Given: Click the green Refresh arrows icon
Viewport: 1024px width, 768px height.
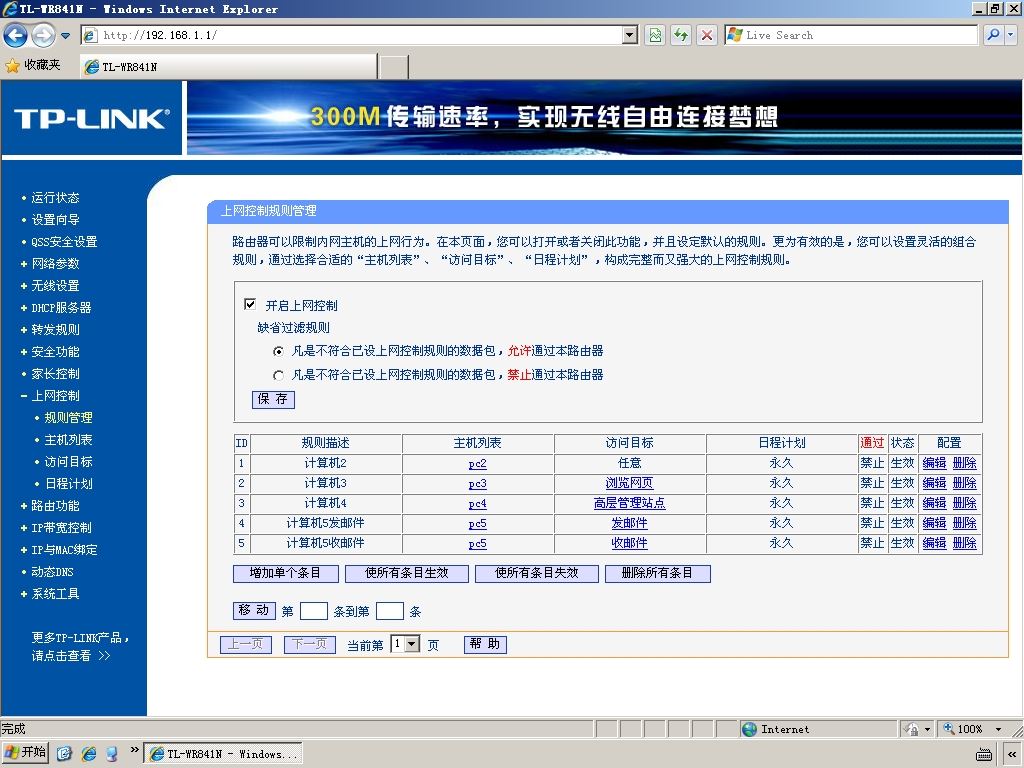Looking at the screenshot, I should (x=681, y=35).
